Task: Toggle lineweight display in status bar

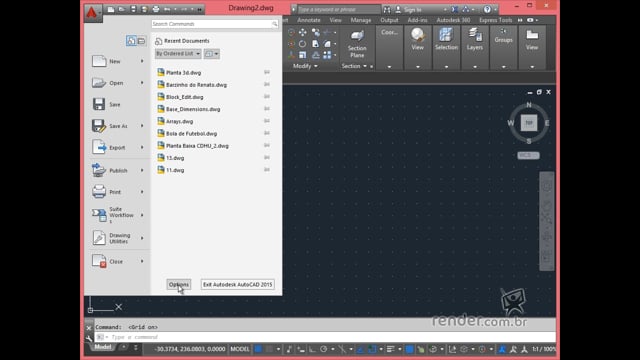Action: click(391, 349)
